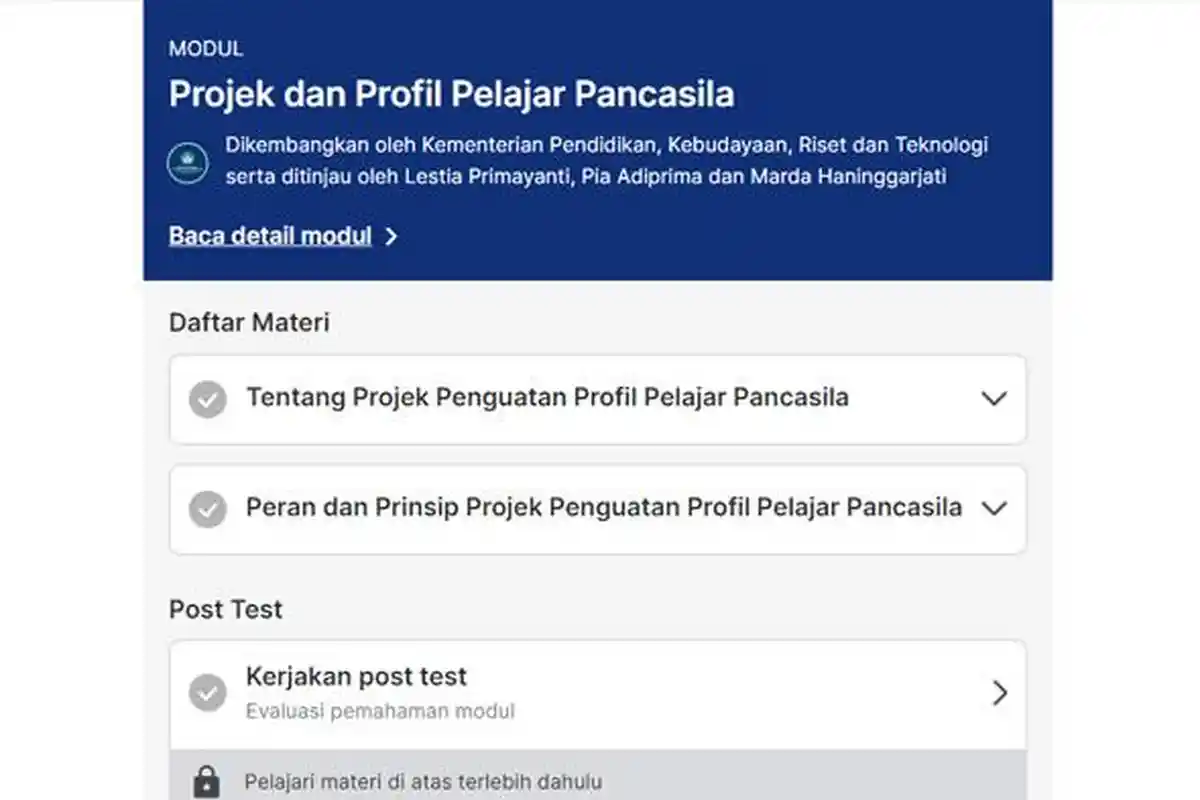The height and width of the screenshot is (800, 1200).
Task: Expand Peran dan Prinsip Projek Penguatan section
Action: 994,509
